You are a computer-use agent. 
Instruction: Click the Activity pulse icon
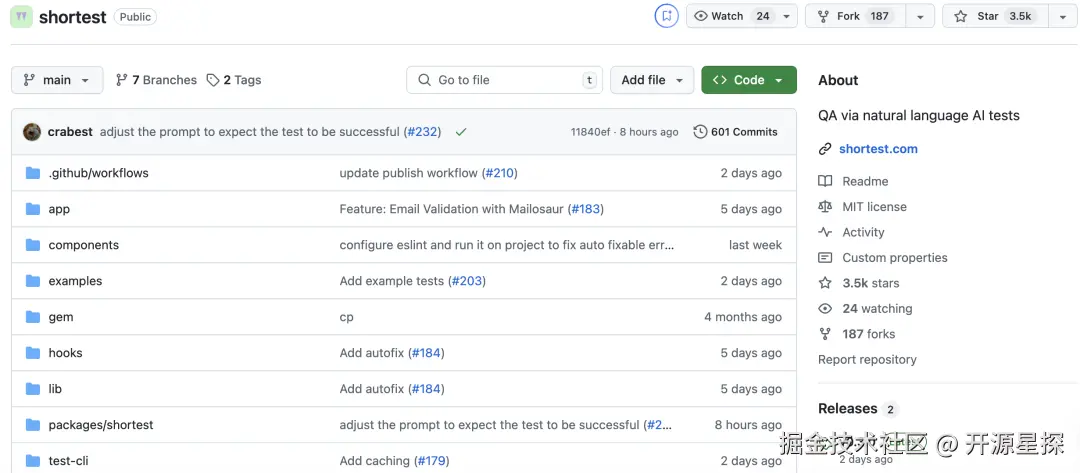coord(825,232)
